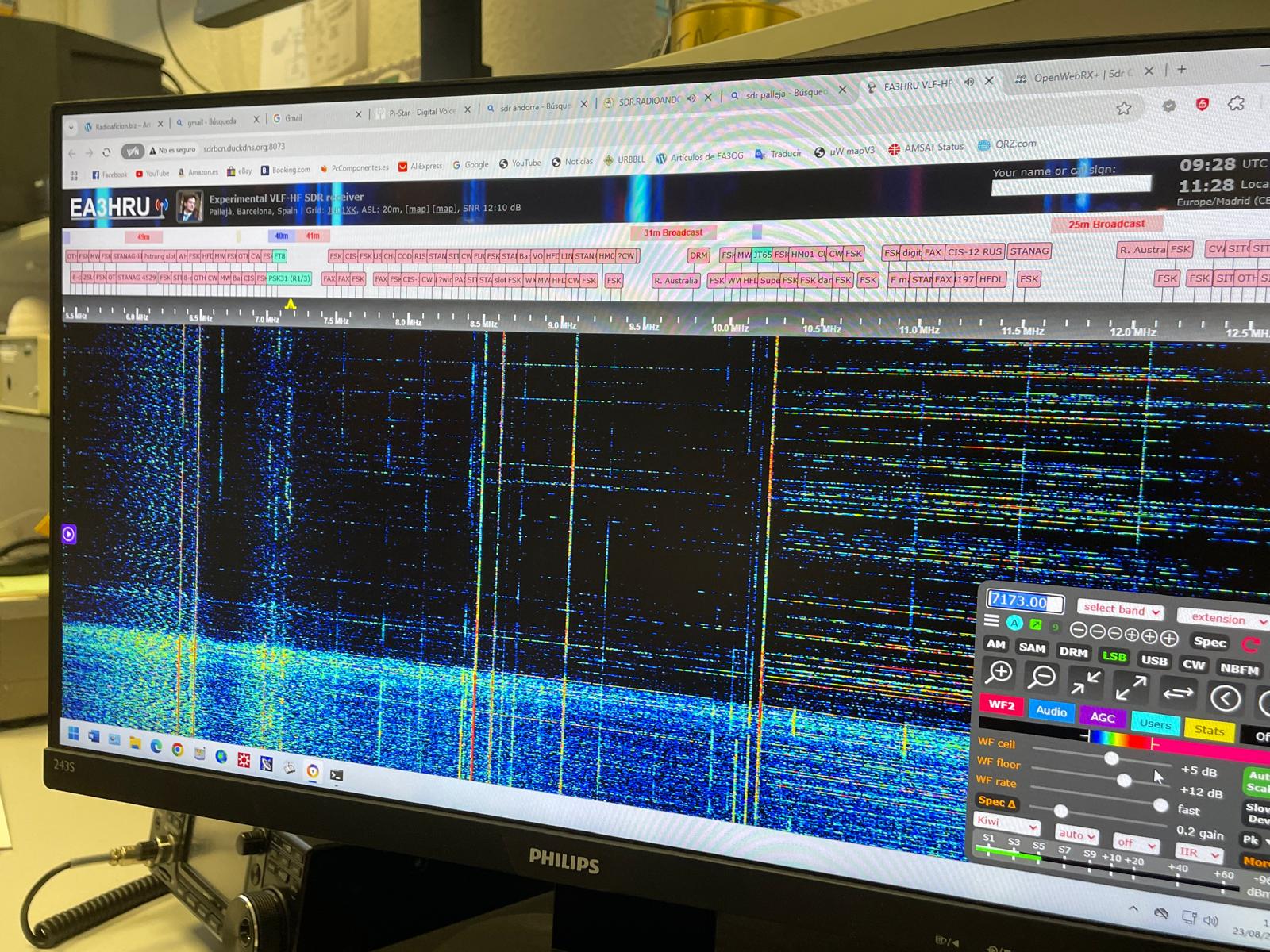The image size is (1270, 952).
Task: Switch demodulation mode to USB
Action: 1153,660
